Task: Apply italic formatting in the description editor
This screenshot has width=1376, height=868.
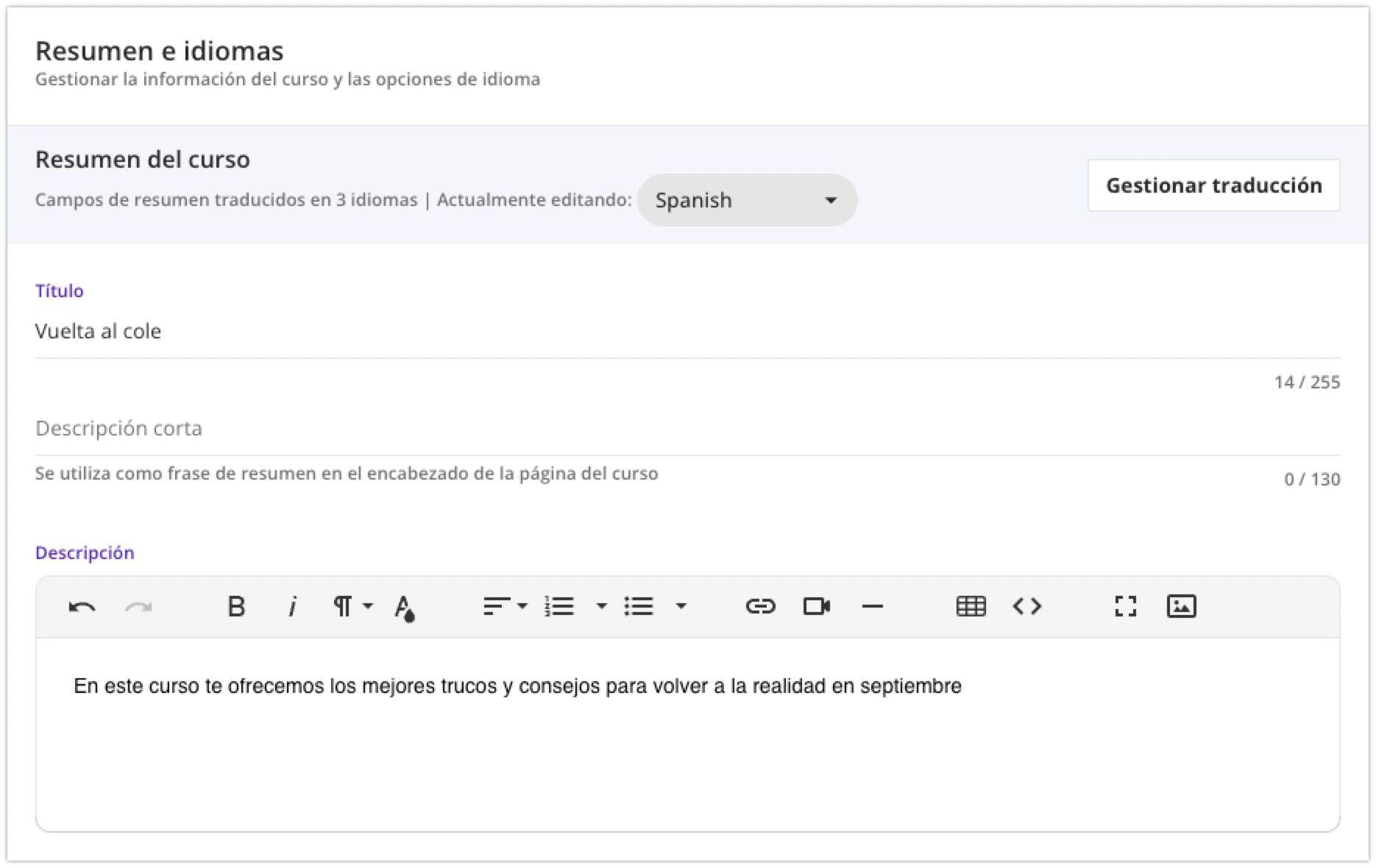Action: [x=292, y=607]
